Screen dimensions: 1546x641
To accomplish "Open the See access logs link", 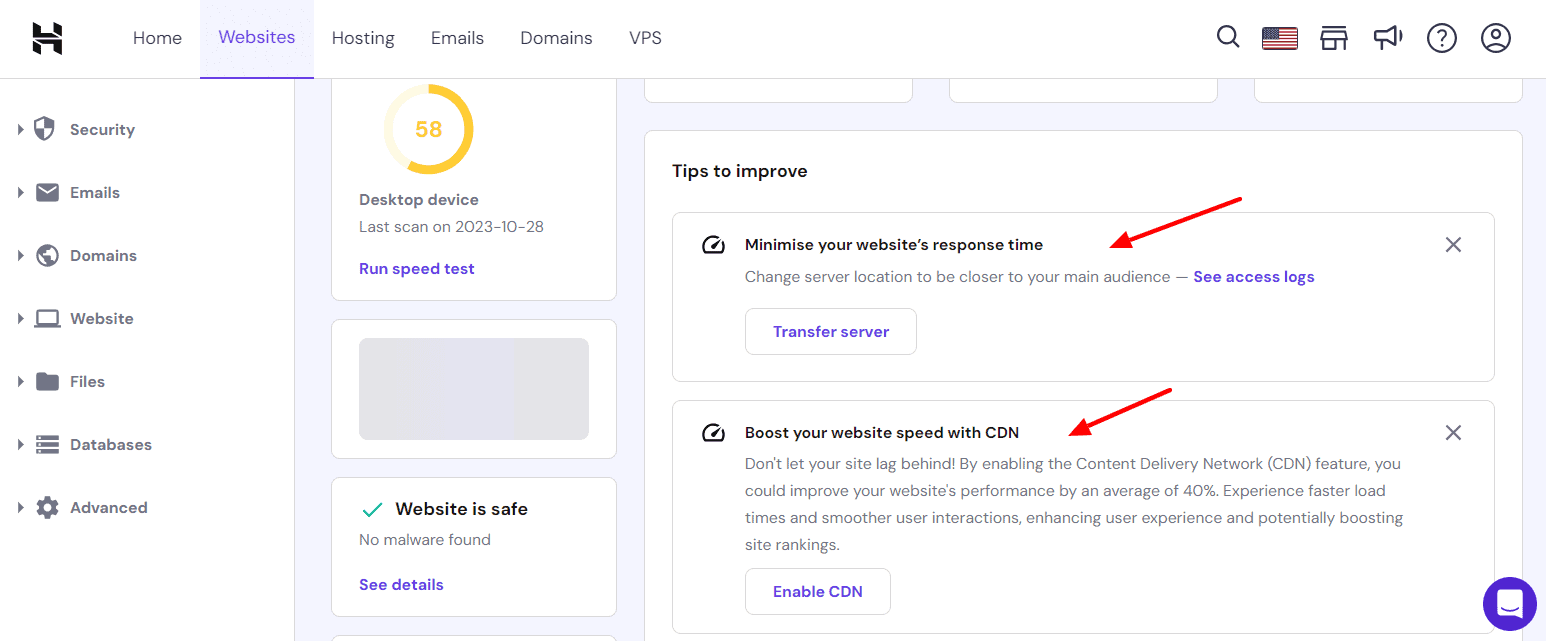I will coord(1253,277).
